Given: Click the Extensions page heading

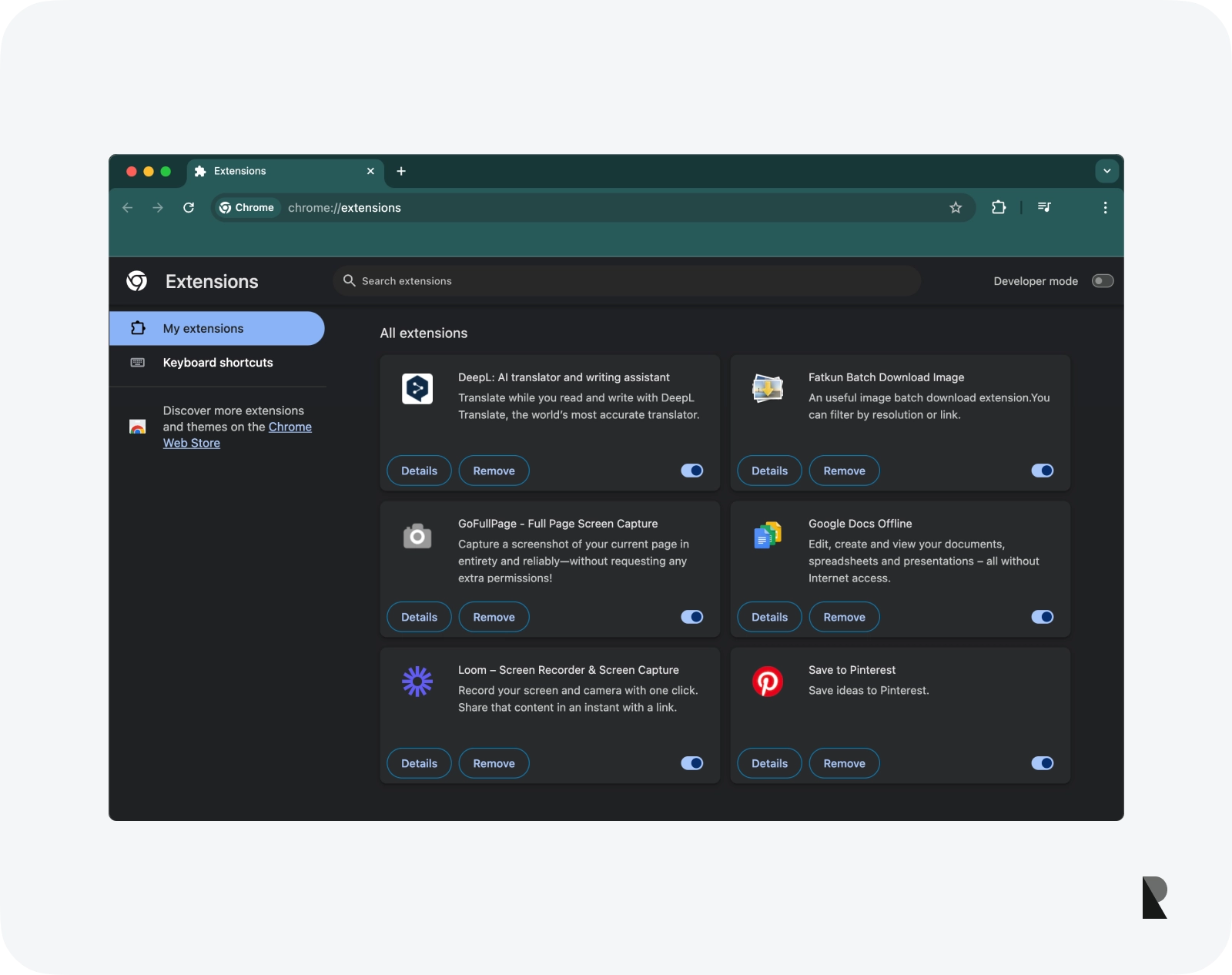Looking at the screenshot, I should pos(212,281).
